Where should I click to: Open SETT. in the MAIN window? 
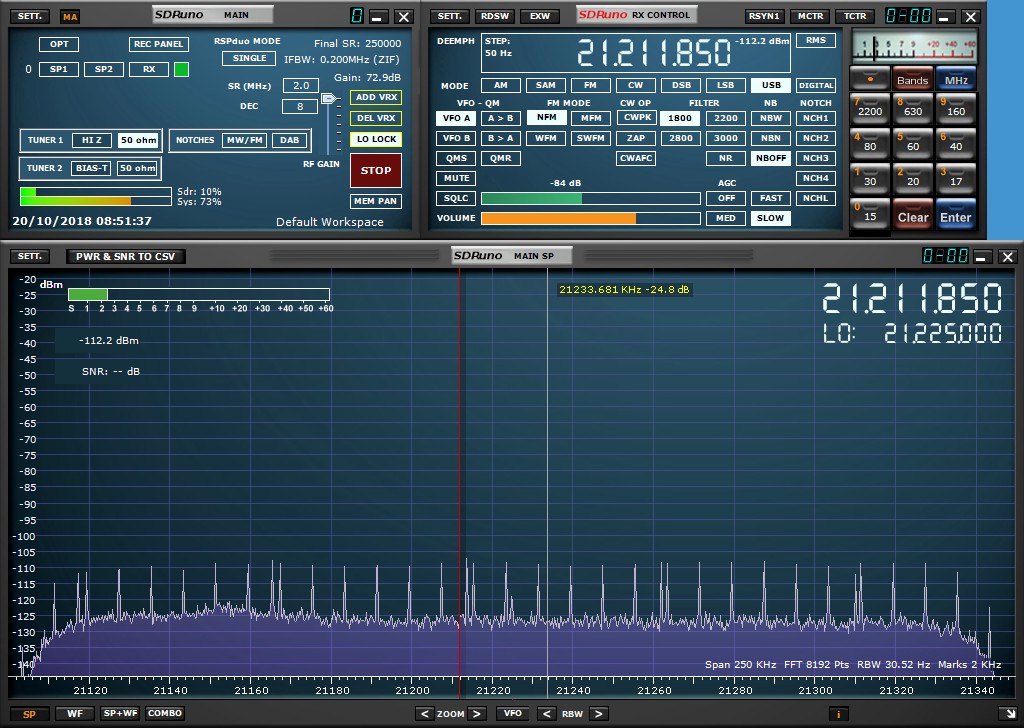pyautogui.click(x=29, y=16)
